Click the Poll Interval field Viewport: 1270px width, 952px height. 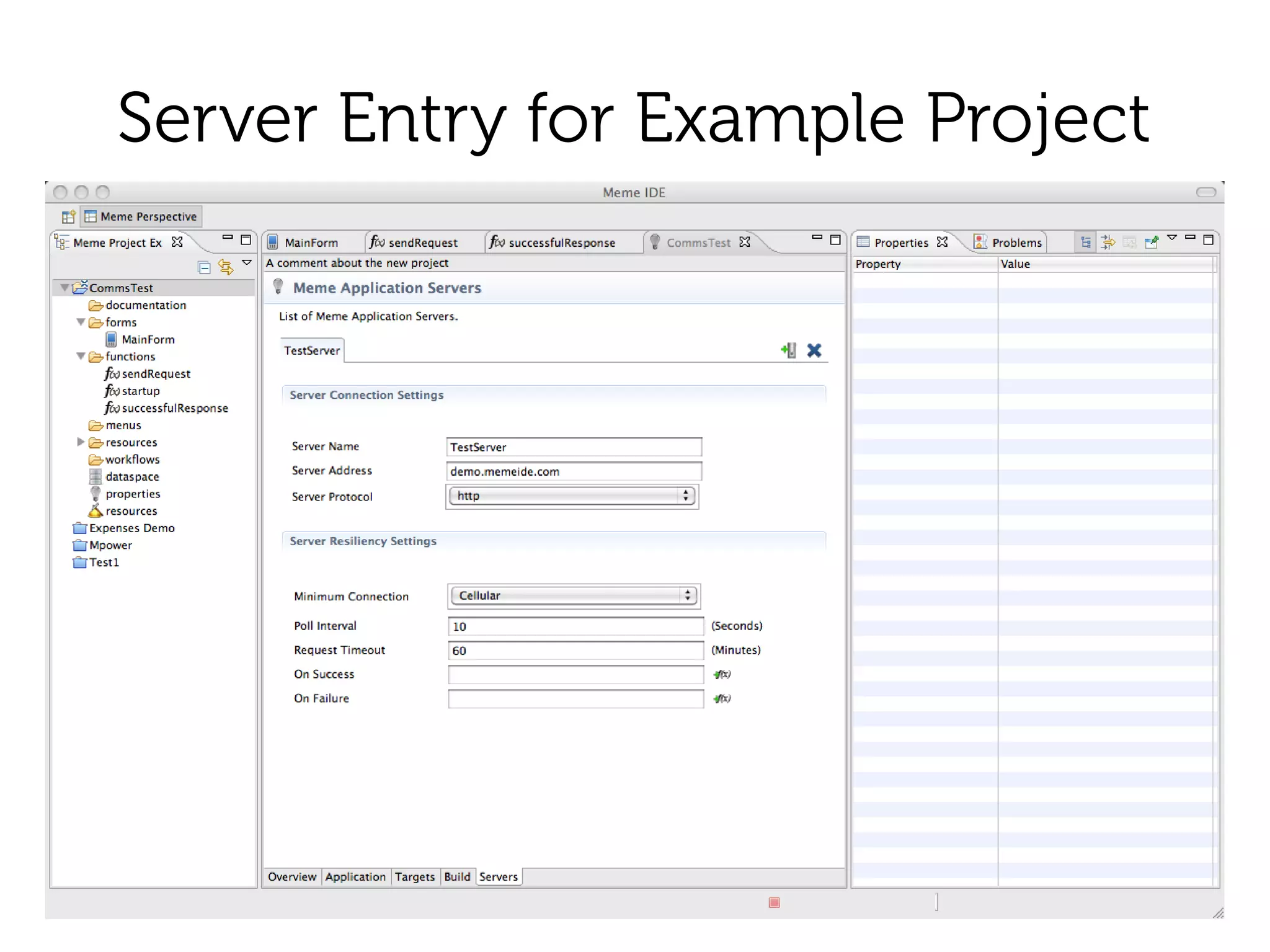[x=575, y=626]
